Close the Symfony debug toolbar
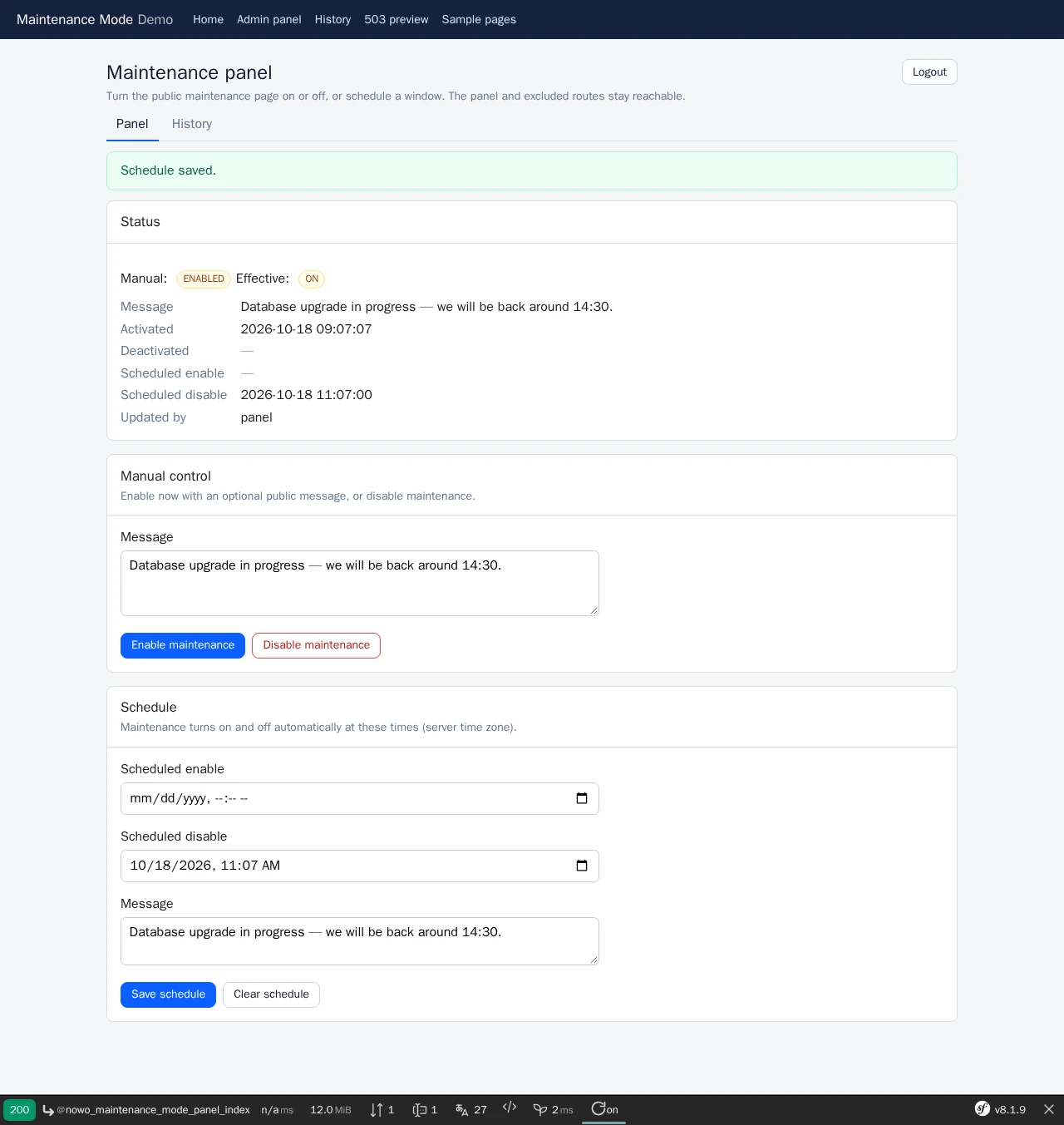Image resolution: width=1064 pixels, height=1125 pixels. (1049, 1109)
